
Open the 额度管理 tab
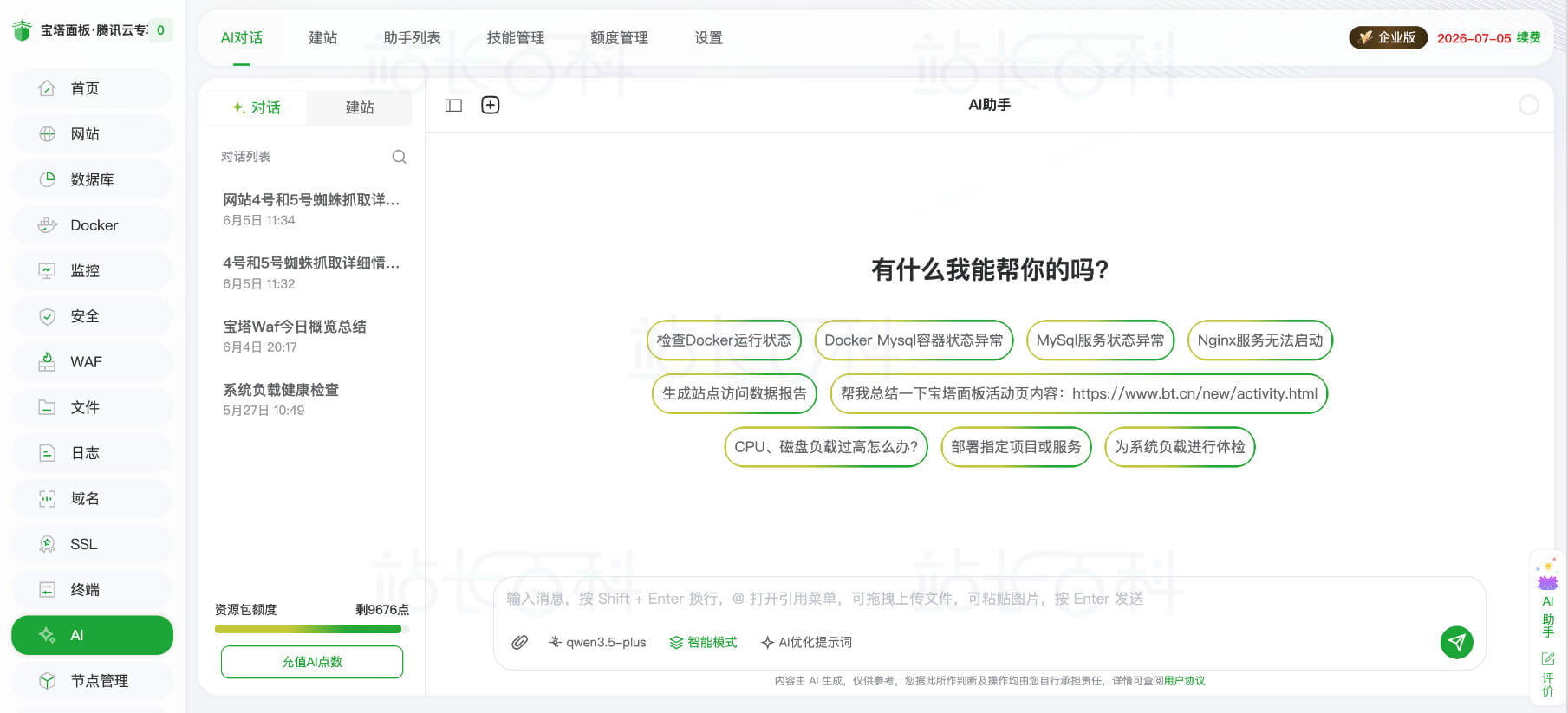619,38
